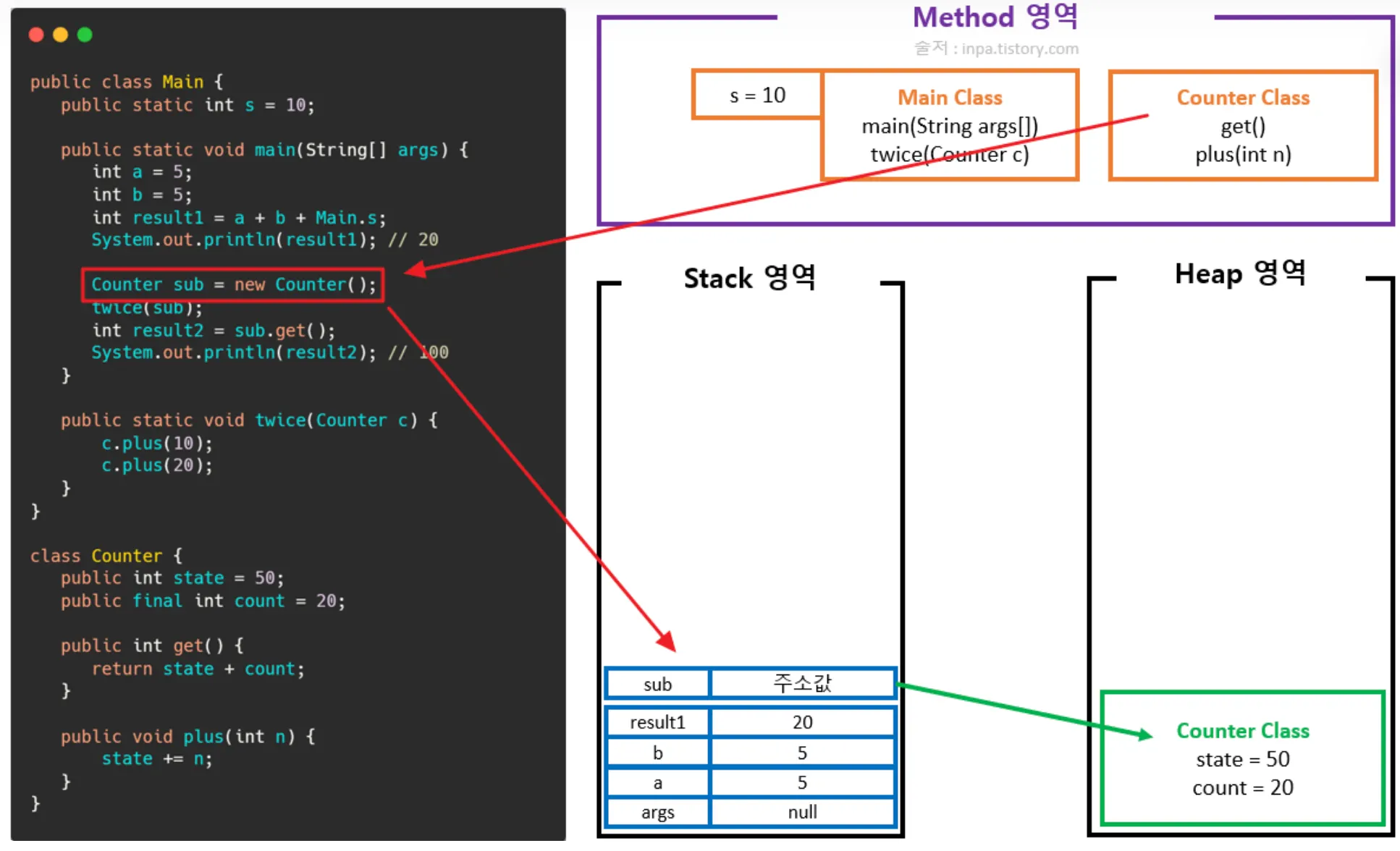
Task: Click the result1 value cell showing 20
Action: [802, 722]
